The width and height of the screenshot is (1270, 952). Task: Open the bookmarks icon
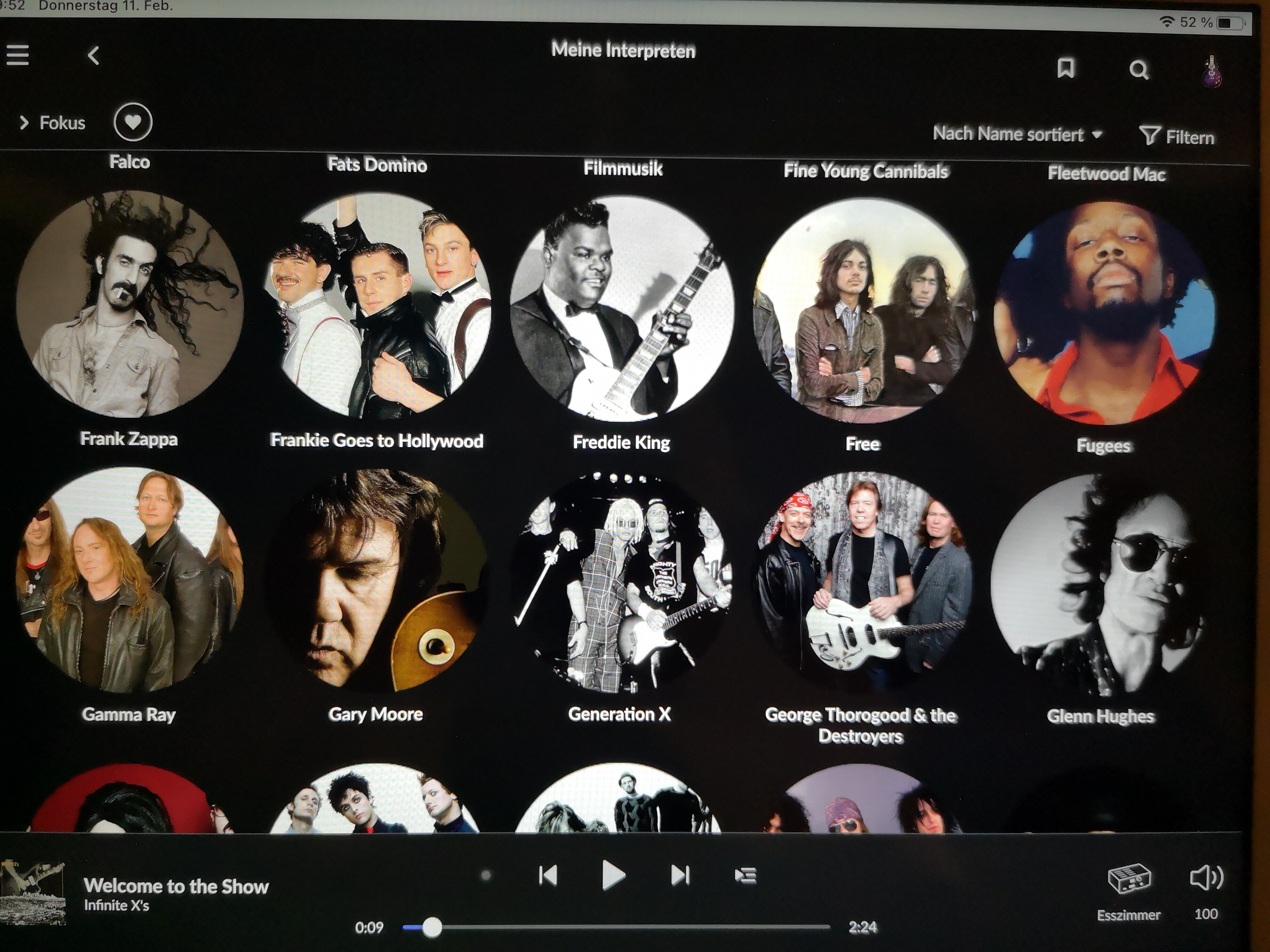pos(1065,68)
